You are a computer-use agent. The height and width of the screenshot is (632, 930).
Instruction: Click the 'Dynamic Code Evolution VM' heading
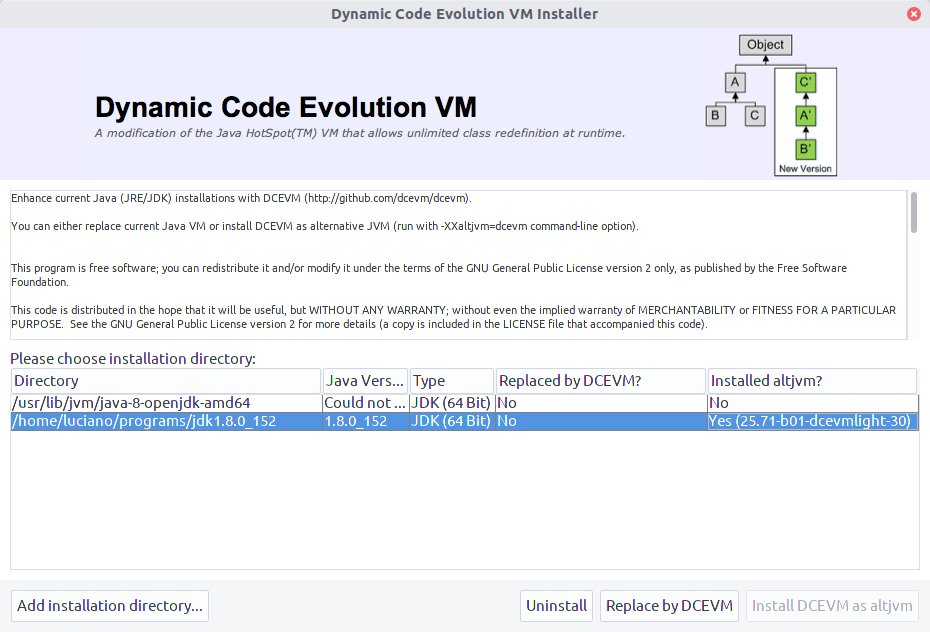tap(286, 107)
